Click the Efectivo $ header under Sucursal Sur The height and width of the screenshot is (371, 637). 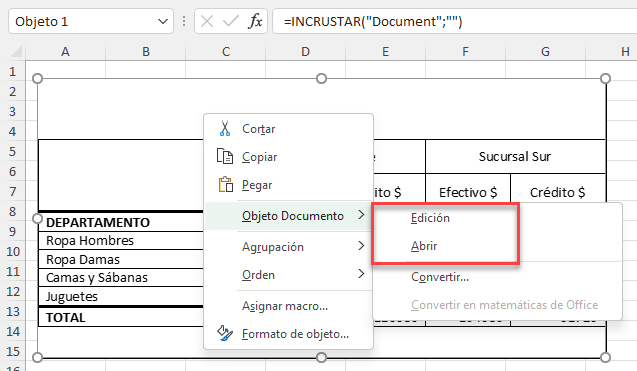(x=468, y=192)
